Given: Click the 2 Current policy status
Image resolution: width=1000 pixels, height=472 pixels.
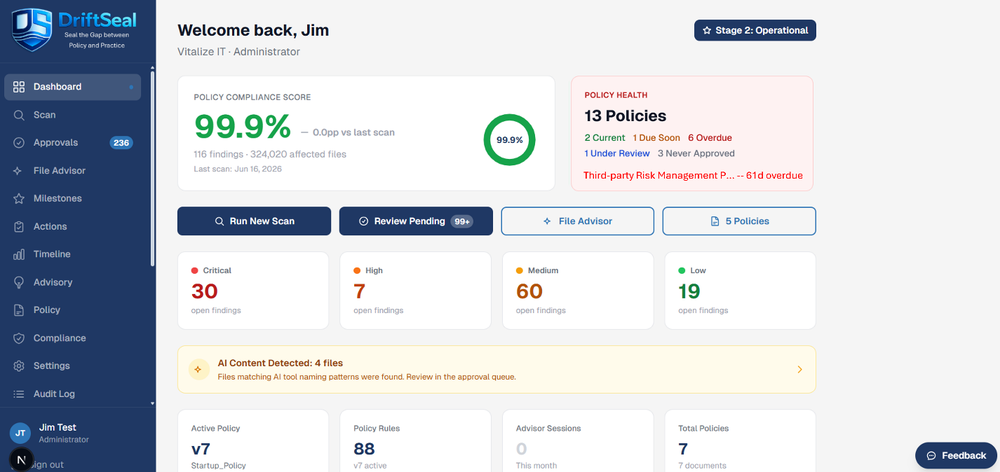Looking at the screenshot, I should pos(605,138).
